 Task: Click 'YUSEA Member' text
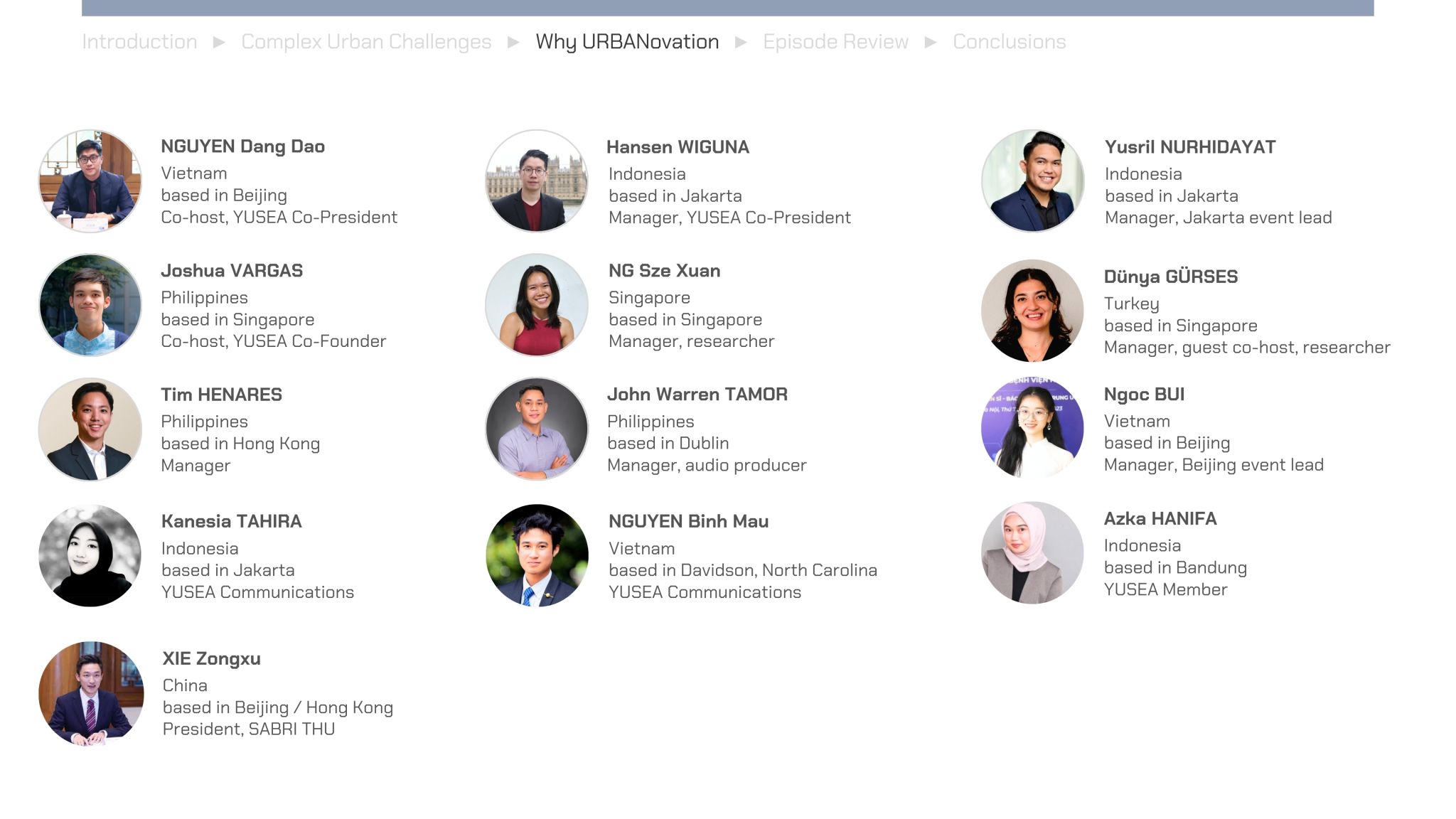coord(1165,590)
